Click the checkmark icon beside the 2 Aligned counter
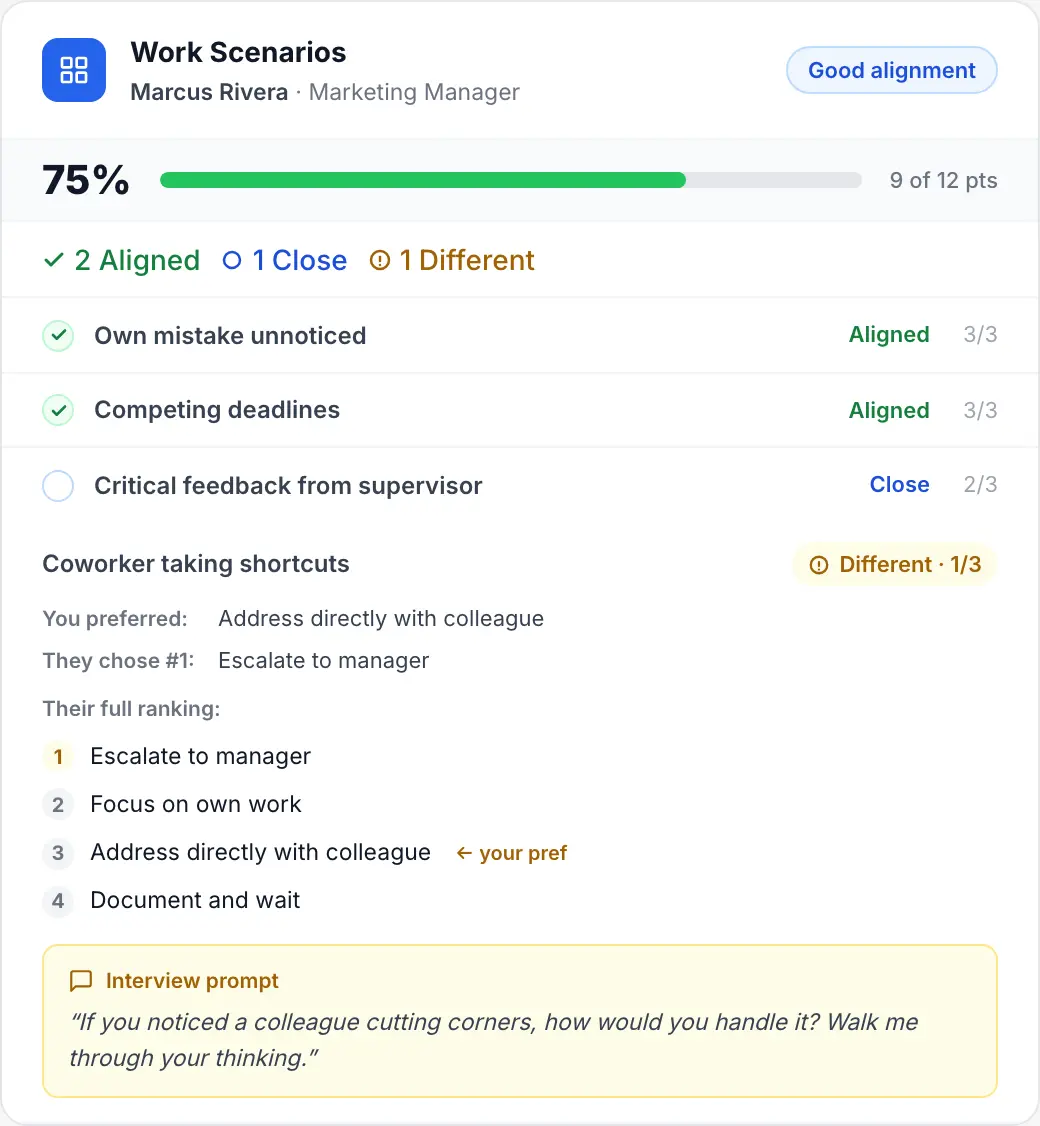The image size is (1040, 1126). click(54, 259)
